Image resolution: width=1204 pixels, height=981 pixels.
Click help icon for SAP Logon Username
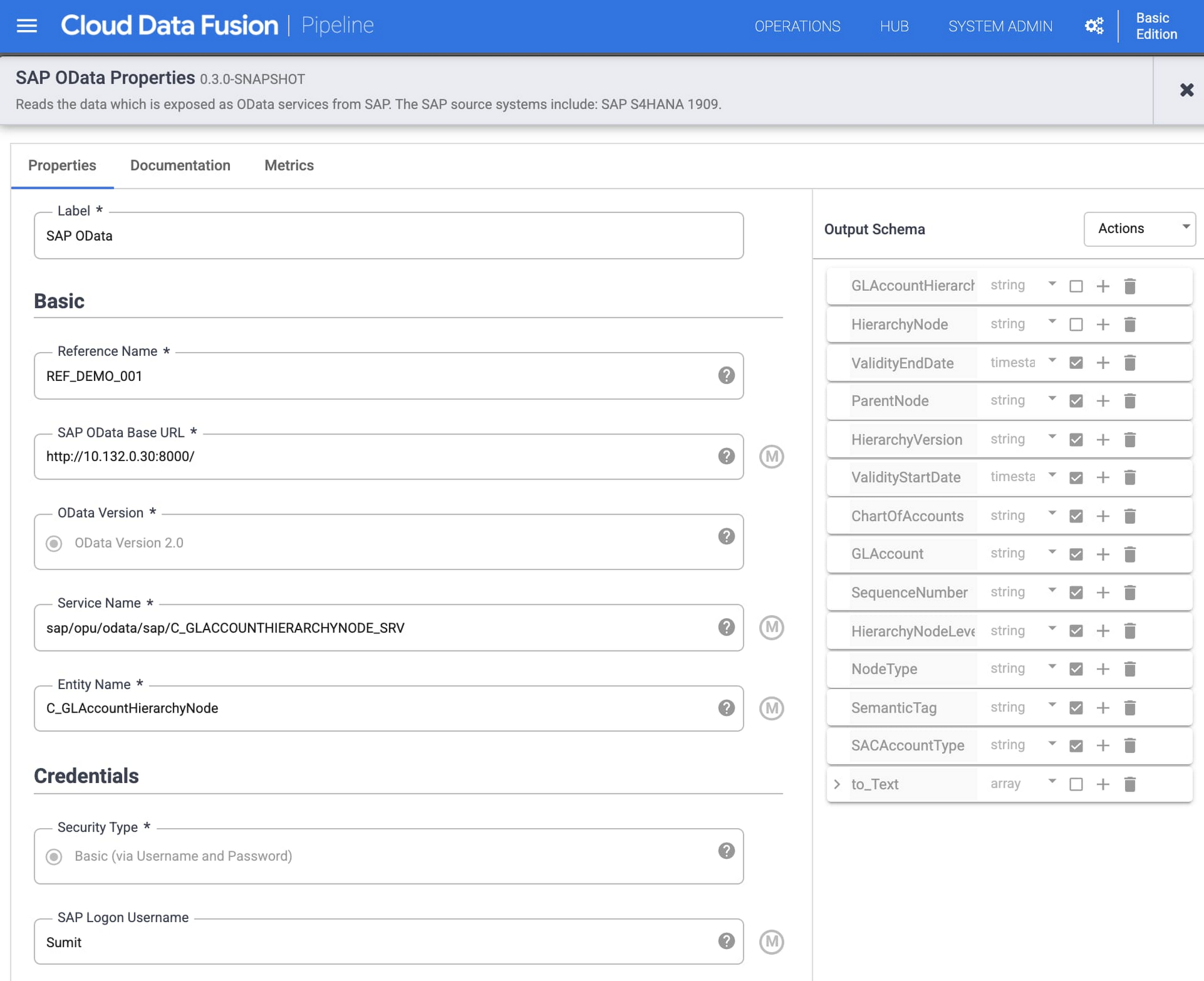(726, 941)
